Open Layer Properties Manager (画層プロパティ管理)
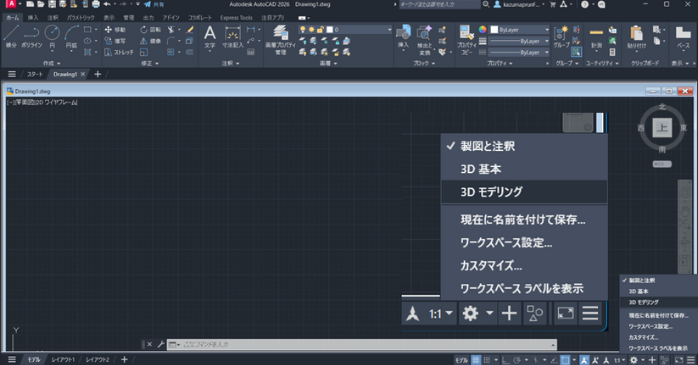Viewport: 698px width, 365px height. 280,39
